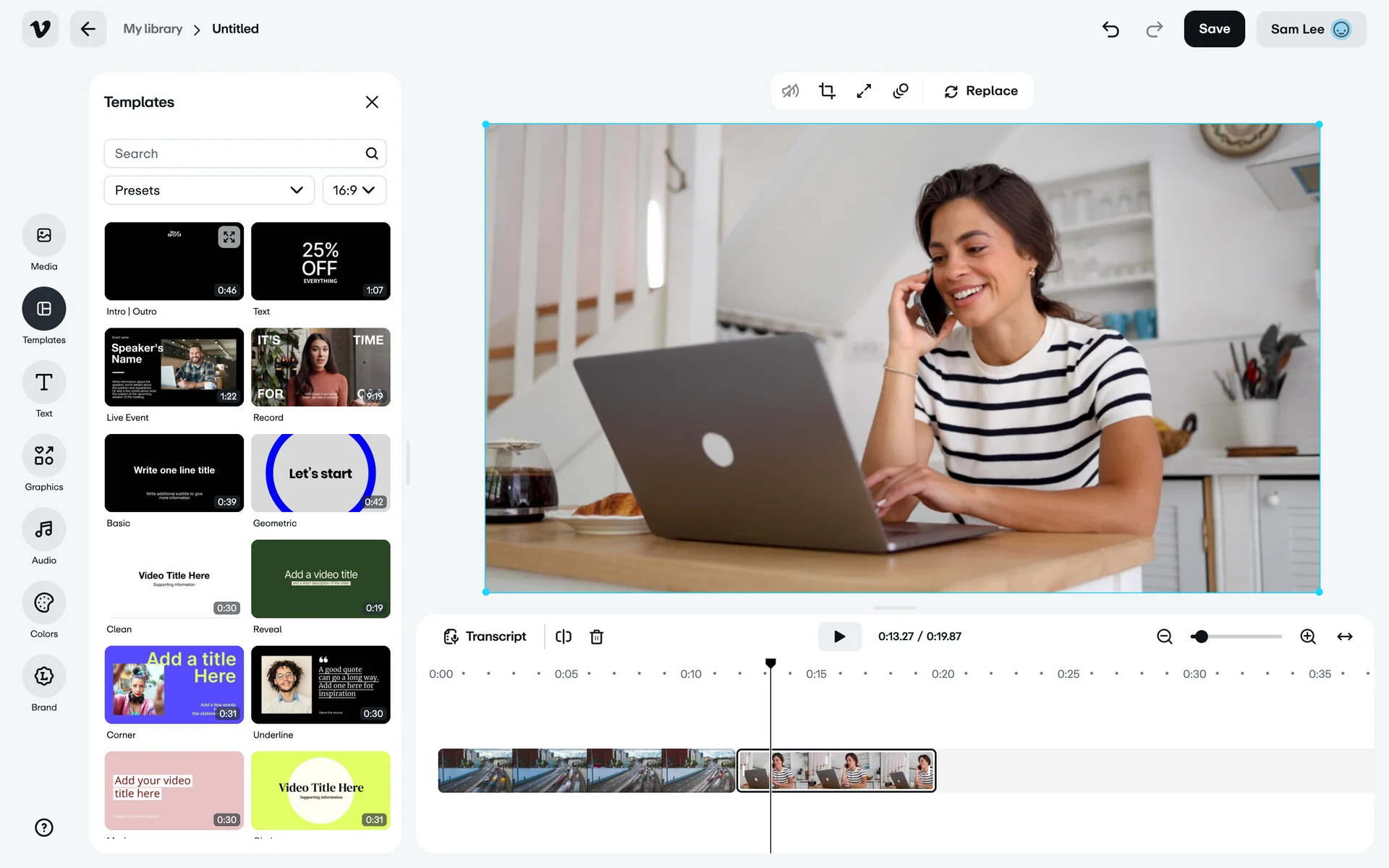Screen dimensions: 1389x868
Task: Open the 16:9 aspect ratio dropdown
Action: point(354,190)
